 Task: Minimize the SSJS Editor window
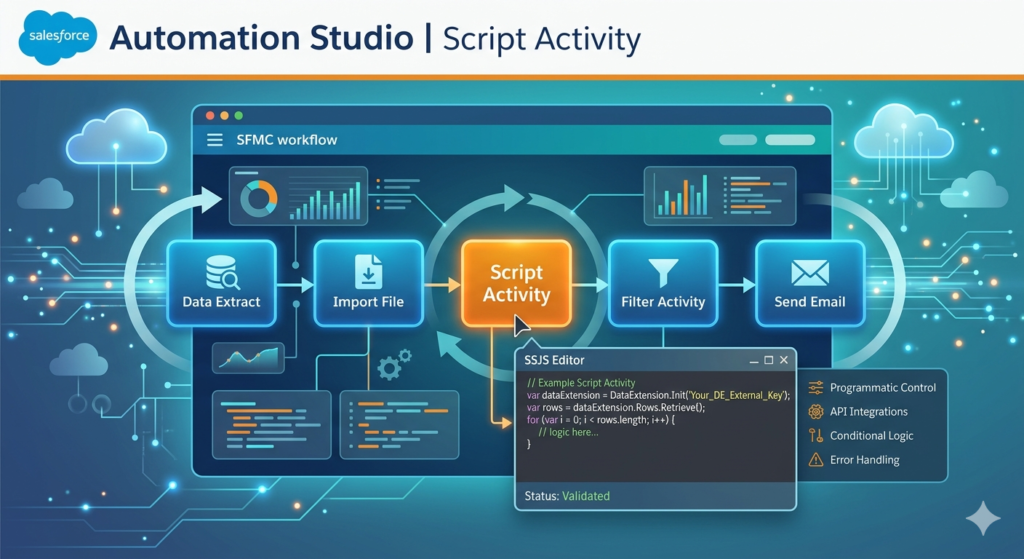[754, 360]
